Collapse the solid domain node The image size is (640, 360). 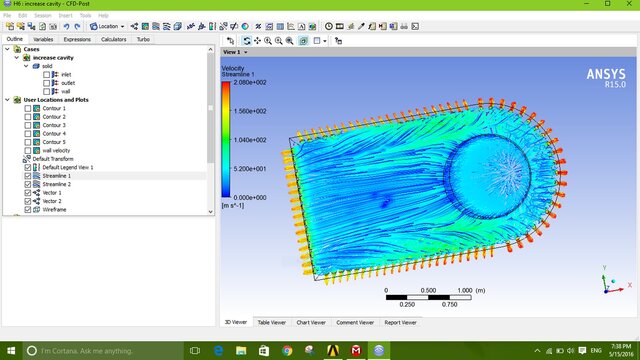[26, 66]
